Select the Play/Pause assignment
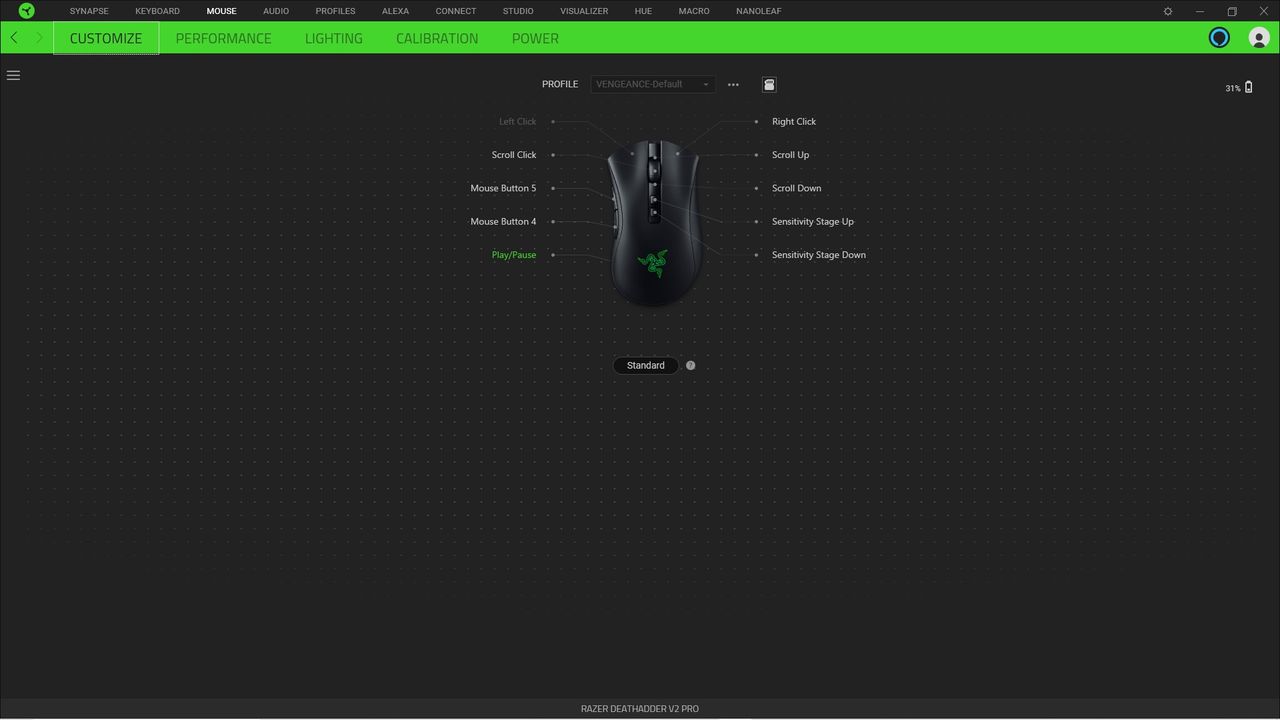Screen dimensions: 1280x720 (x=514, y=255)
